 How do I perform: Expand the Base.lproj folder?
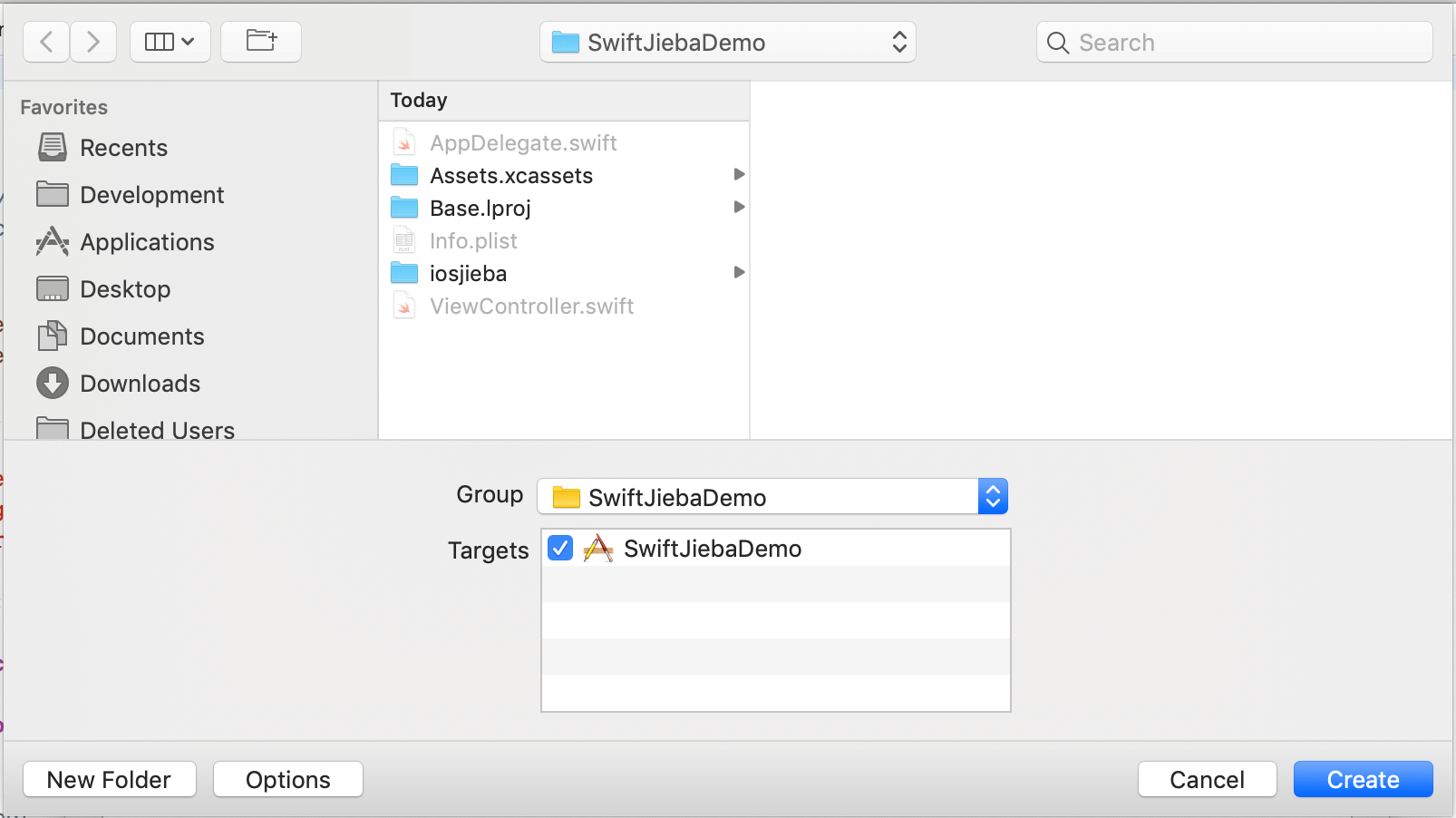click(739, 207)
